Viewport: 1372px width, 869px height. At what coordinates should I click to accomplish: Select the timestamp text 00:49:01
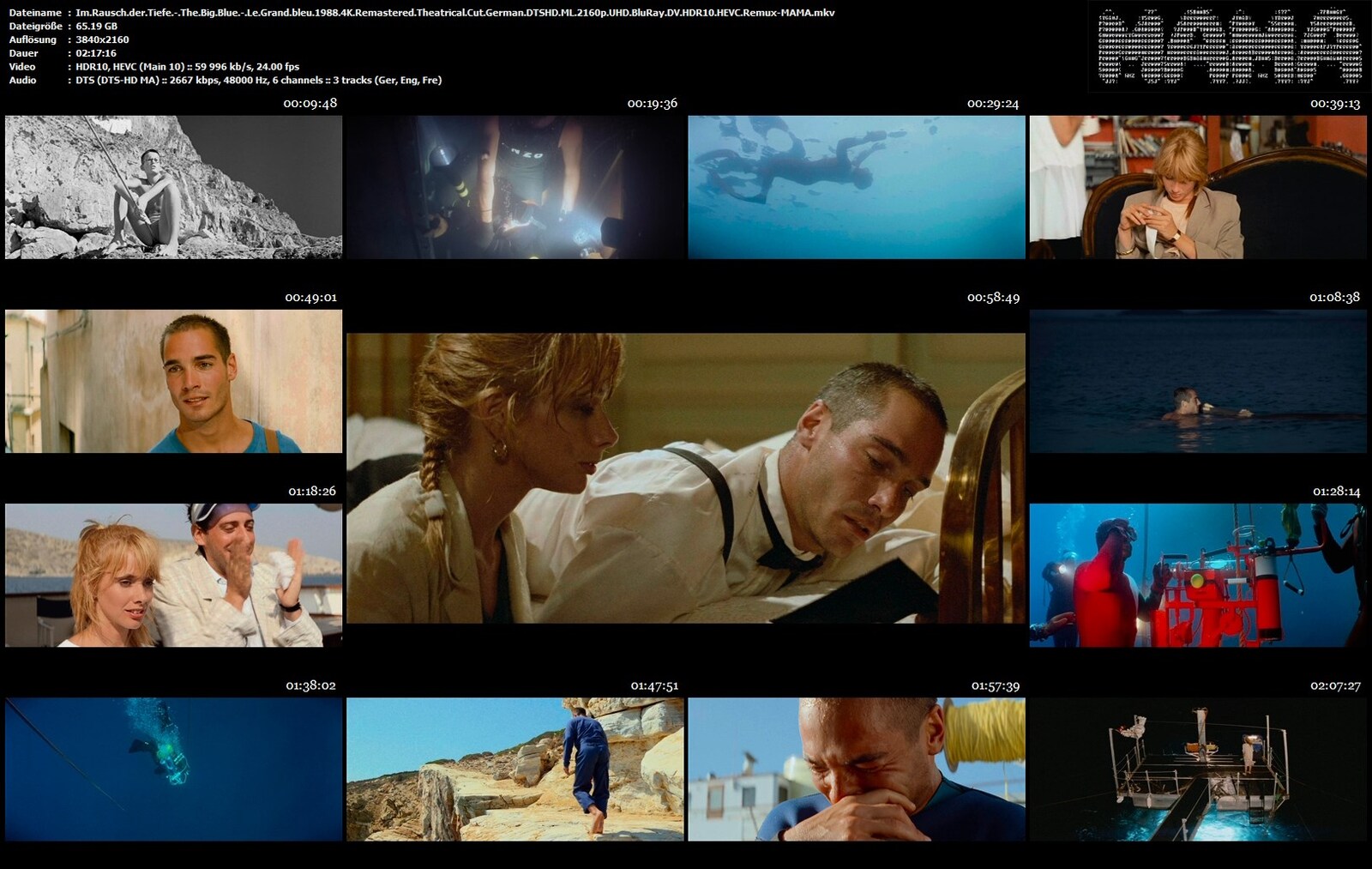[x=311, y=297]
